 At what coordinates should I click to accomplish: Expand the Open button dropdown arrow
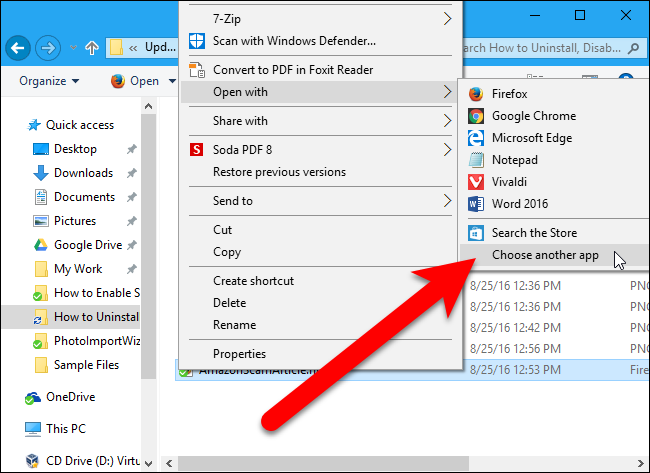pos(172,81)
